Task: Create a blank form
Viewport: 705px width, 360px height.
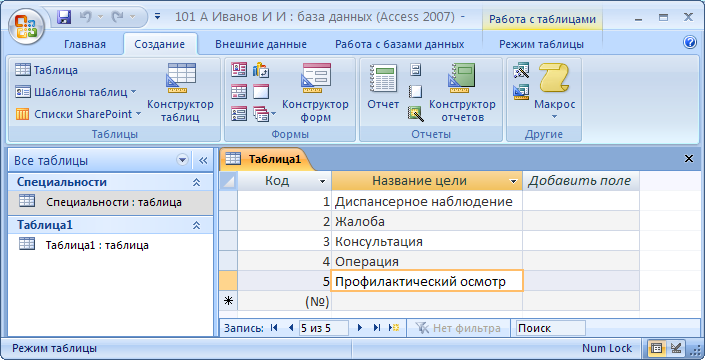Action: pyautogui.click(x=261, y=92)
